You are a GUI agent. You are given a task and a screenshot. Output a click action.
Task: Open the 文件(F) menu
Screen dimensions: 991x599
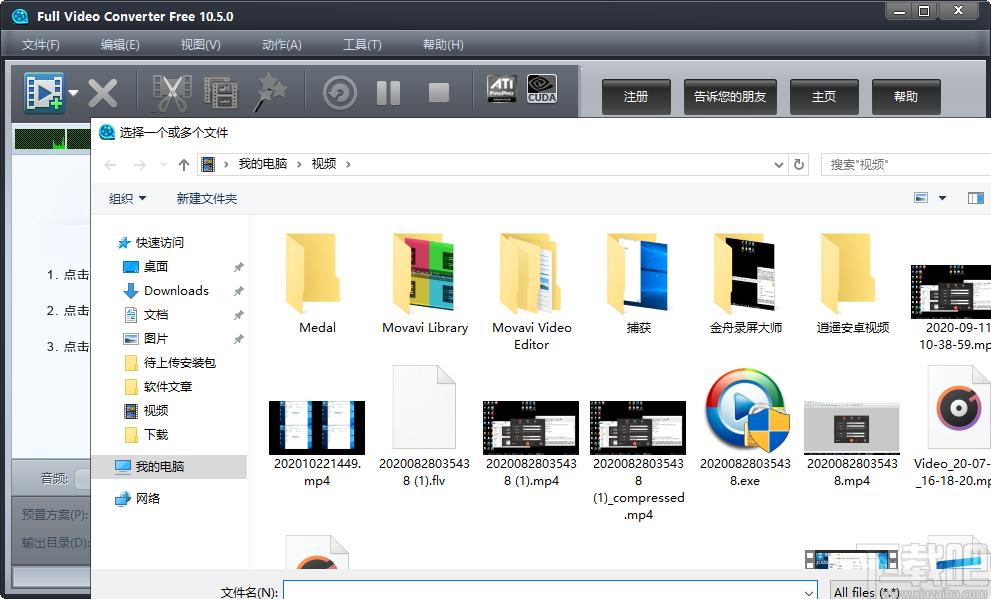40,45
